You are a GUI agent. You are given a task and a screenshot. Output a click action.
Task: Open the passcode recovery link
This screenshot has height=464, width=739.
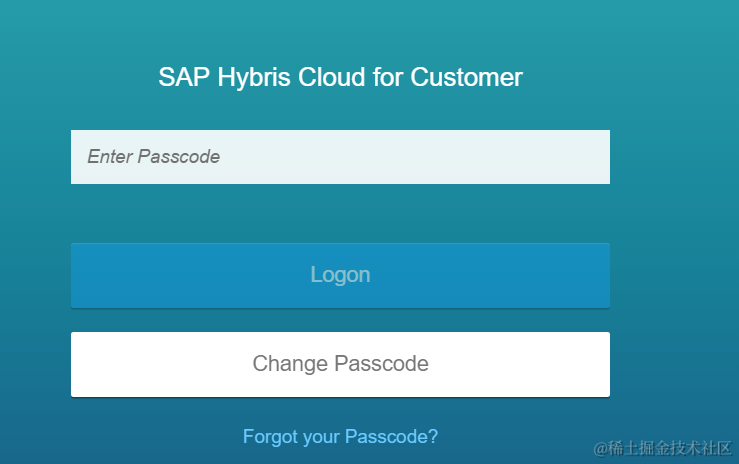(x=340, y=437)
